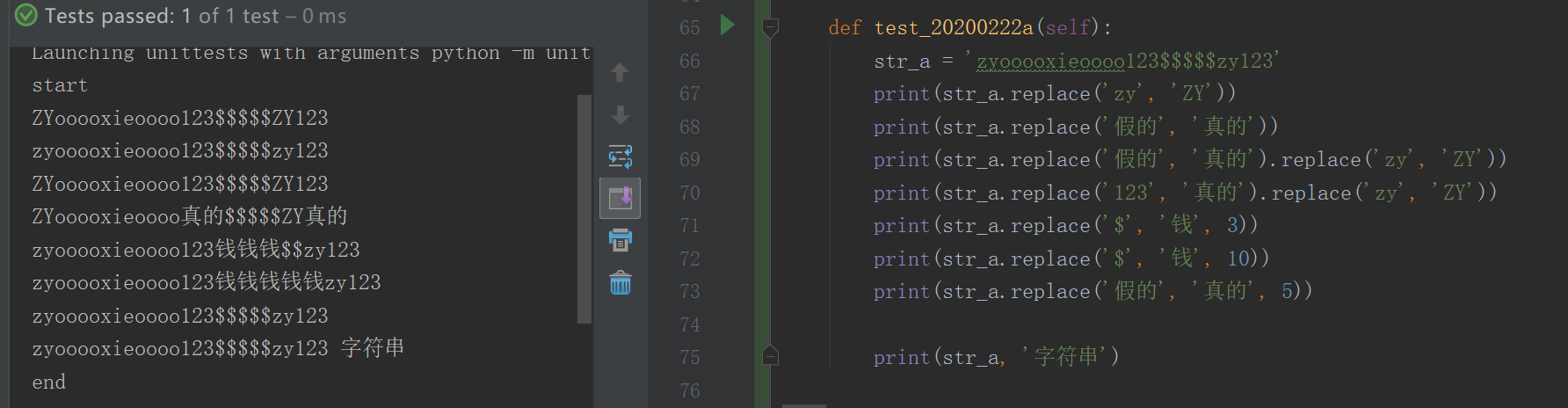Clear console output with trash icon
Screen dimensions: 1568x408
pyautogui.click(x=620, y=282)
